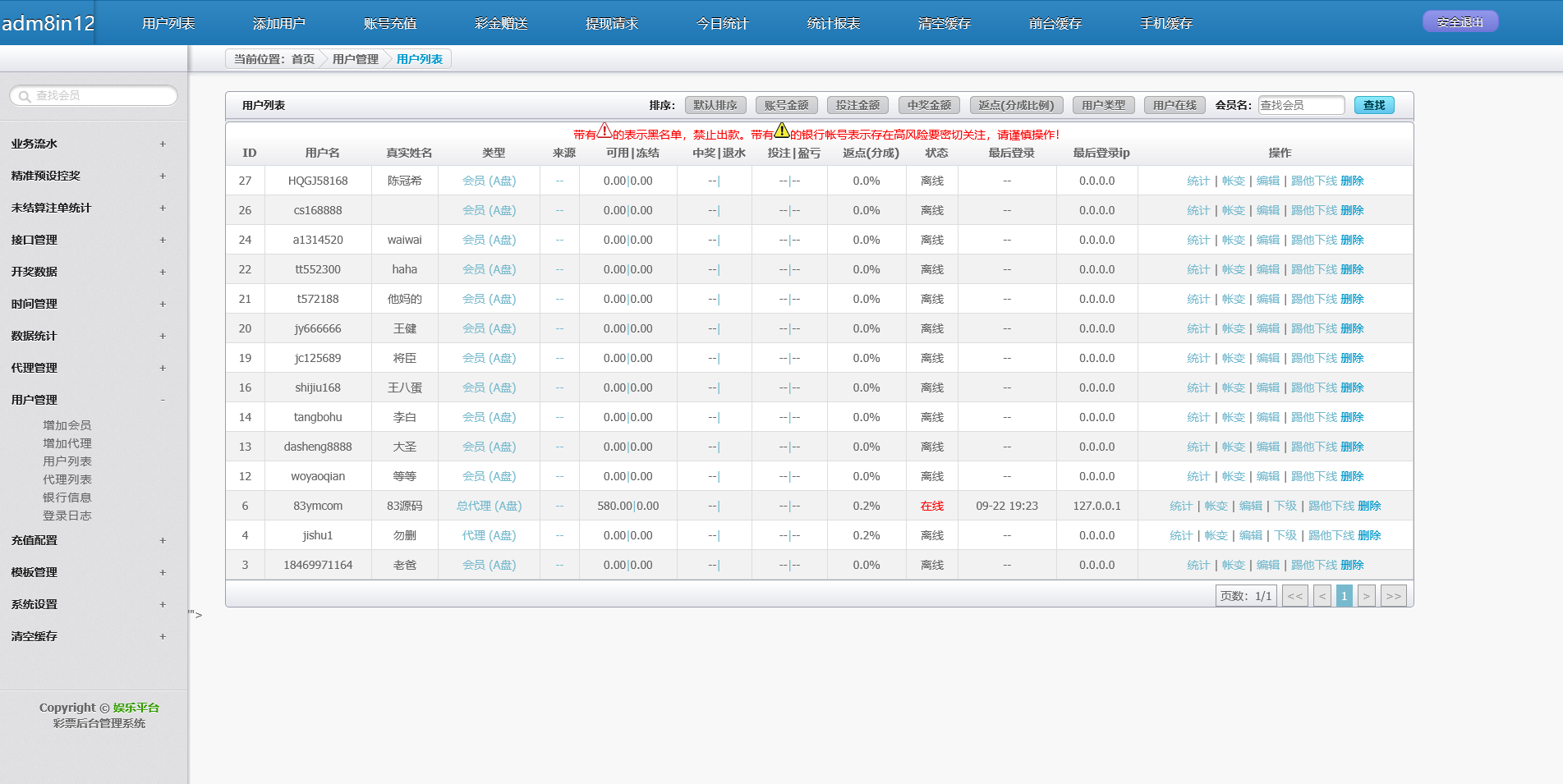This screenshot has width=1563, height=784.
Task: Open 登录日志 in the sidebar
Action: 67,516
